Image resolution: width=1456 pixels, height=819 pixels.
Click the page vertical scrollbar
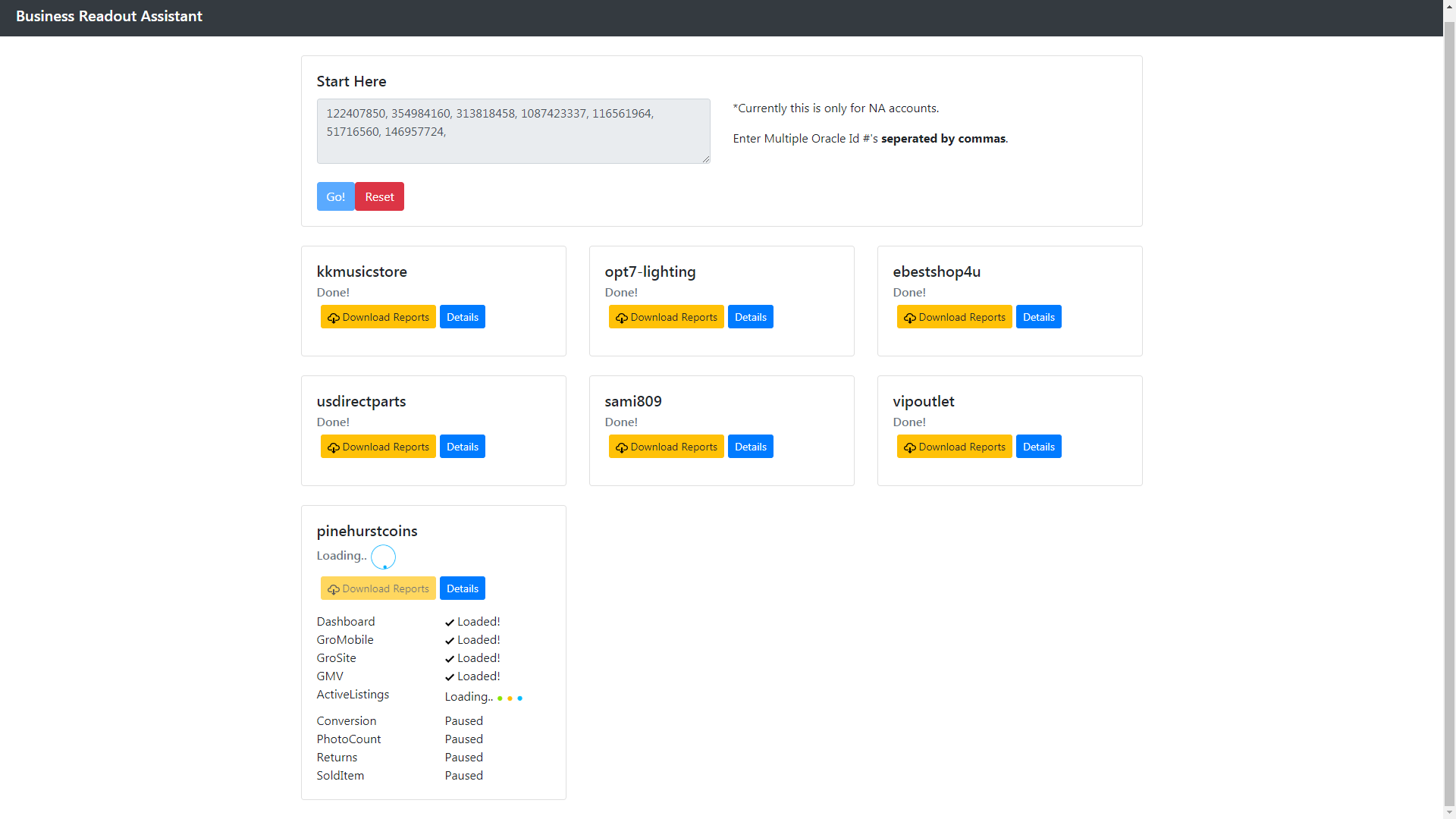point(1449,409)
